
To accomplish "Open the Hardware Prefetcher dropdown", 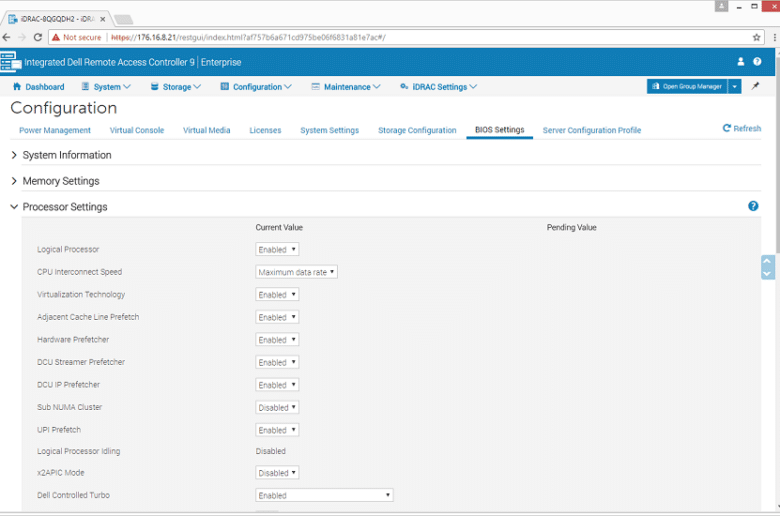I will [277, 340].
